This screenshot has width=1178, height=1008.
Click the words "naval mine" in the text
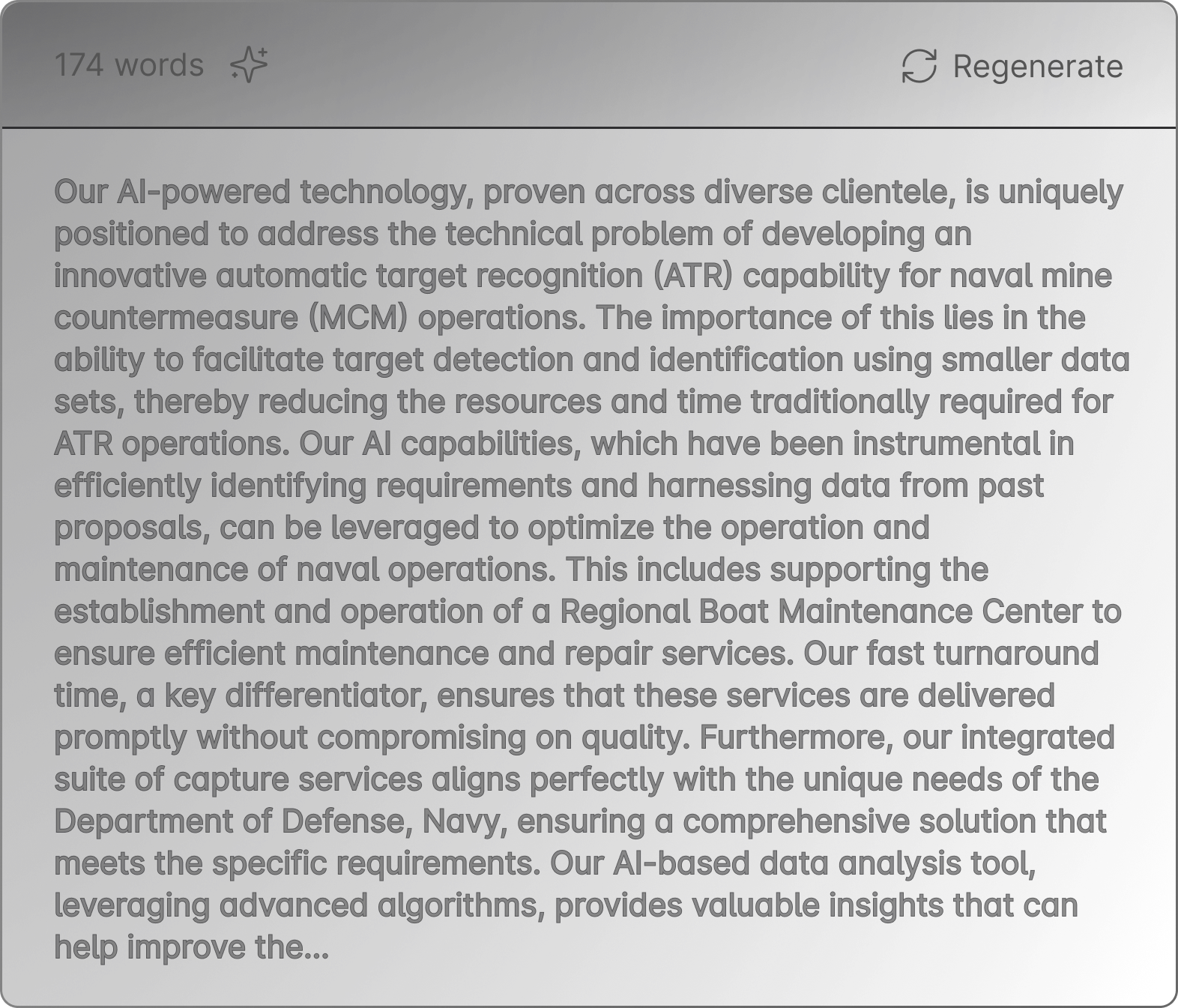coord(1030,276)
